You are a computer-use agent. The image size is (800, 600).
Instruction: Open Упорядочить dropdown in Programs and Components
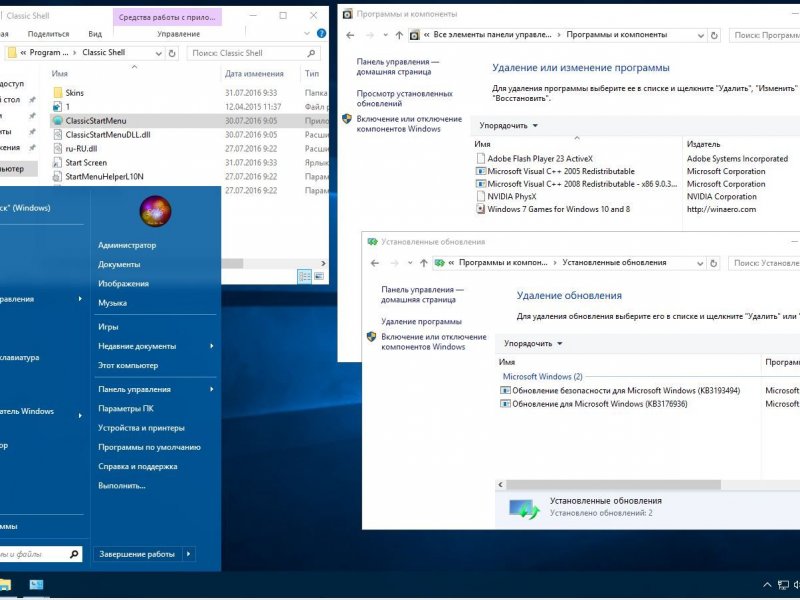click(509, 126)
